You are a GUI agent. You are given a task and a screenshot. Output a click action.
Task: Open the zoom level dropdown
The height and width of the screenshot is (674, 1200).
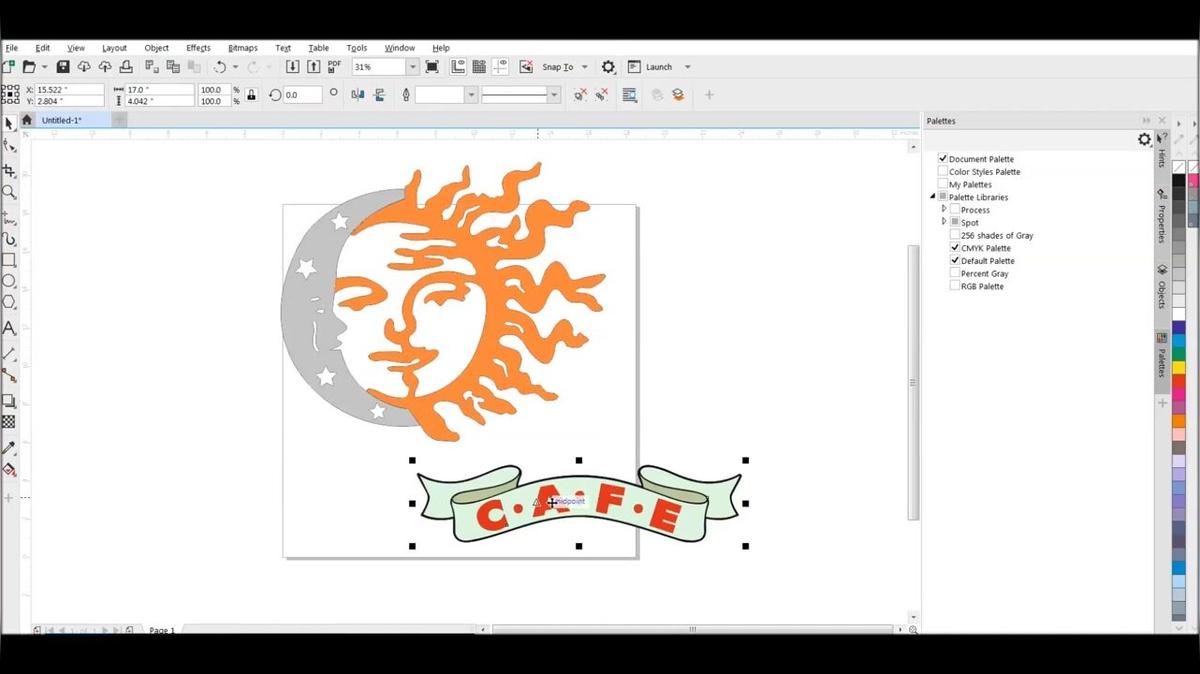pos(412,67)
